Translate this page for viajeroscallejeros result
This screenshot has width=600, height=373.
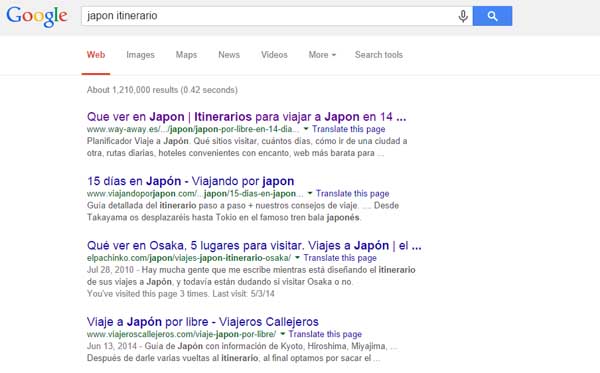325,334
